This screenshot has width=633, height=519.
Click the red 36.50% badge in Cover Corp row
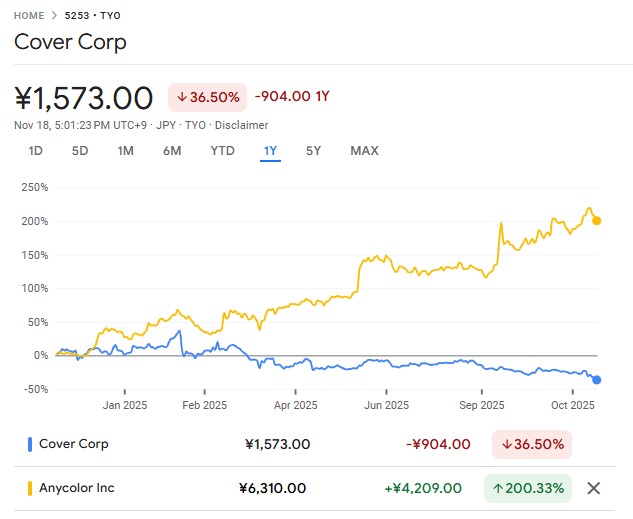pos(531,444)
